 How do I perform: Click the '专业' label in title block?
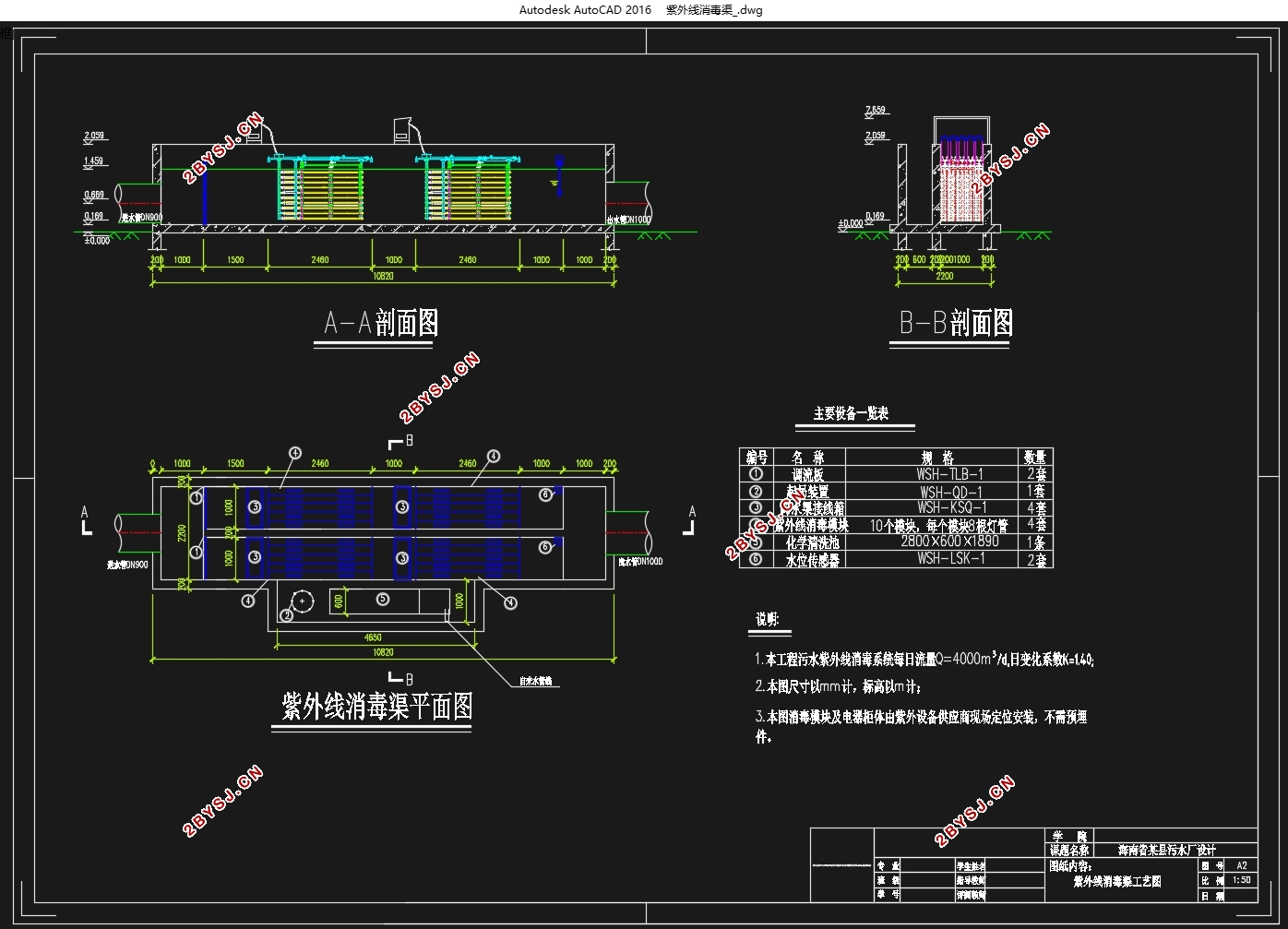click(888, 865)
